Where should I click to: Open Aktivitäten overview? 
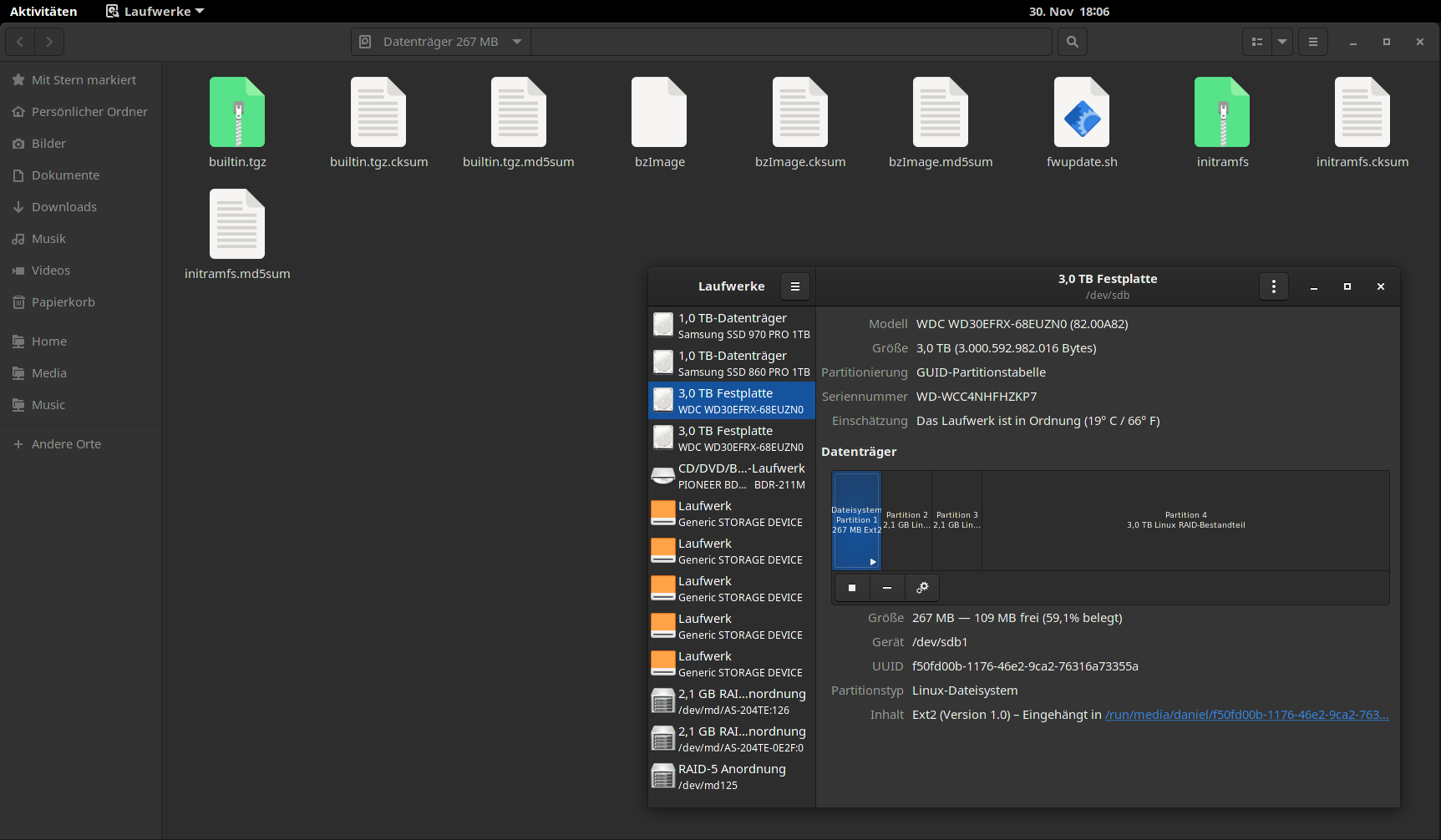(43, 11)
